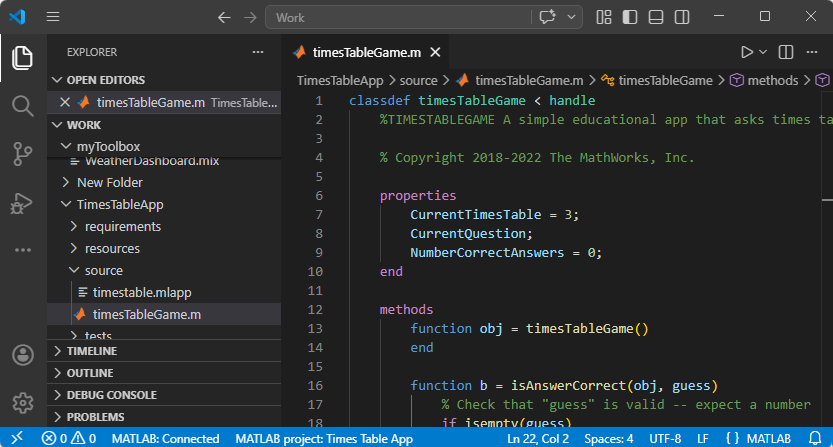Click line number 13 in the gutter
833x447 pixels.
[x=315, y=328]
